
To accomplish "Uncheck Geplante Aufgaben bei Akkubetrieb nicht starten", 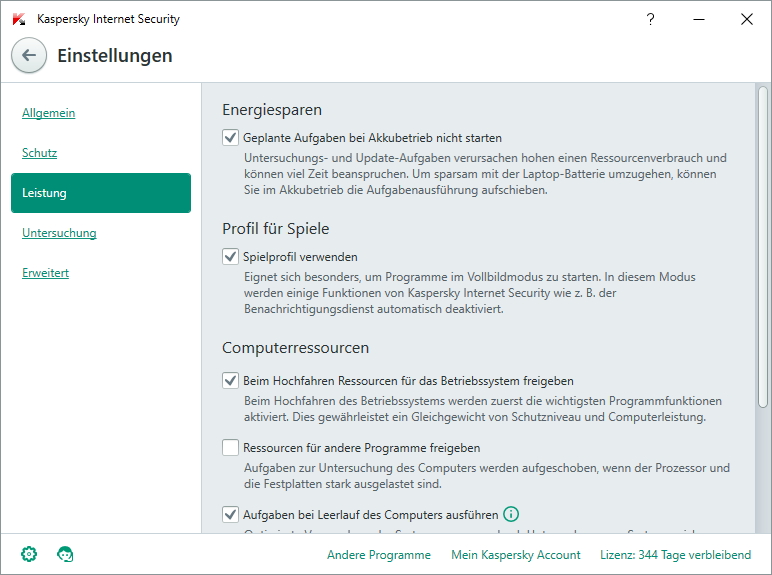I will [230, 137].
